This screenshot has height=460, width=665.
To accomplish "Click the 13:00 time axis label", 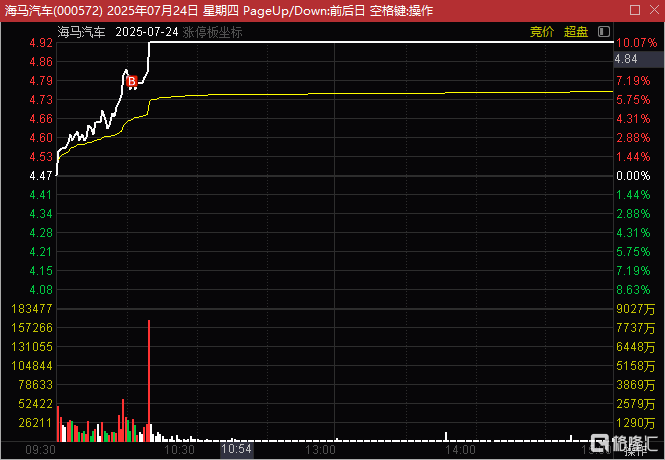I will [x=321, y=449].
